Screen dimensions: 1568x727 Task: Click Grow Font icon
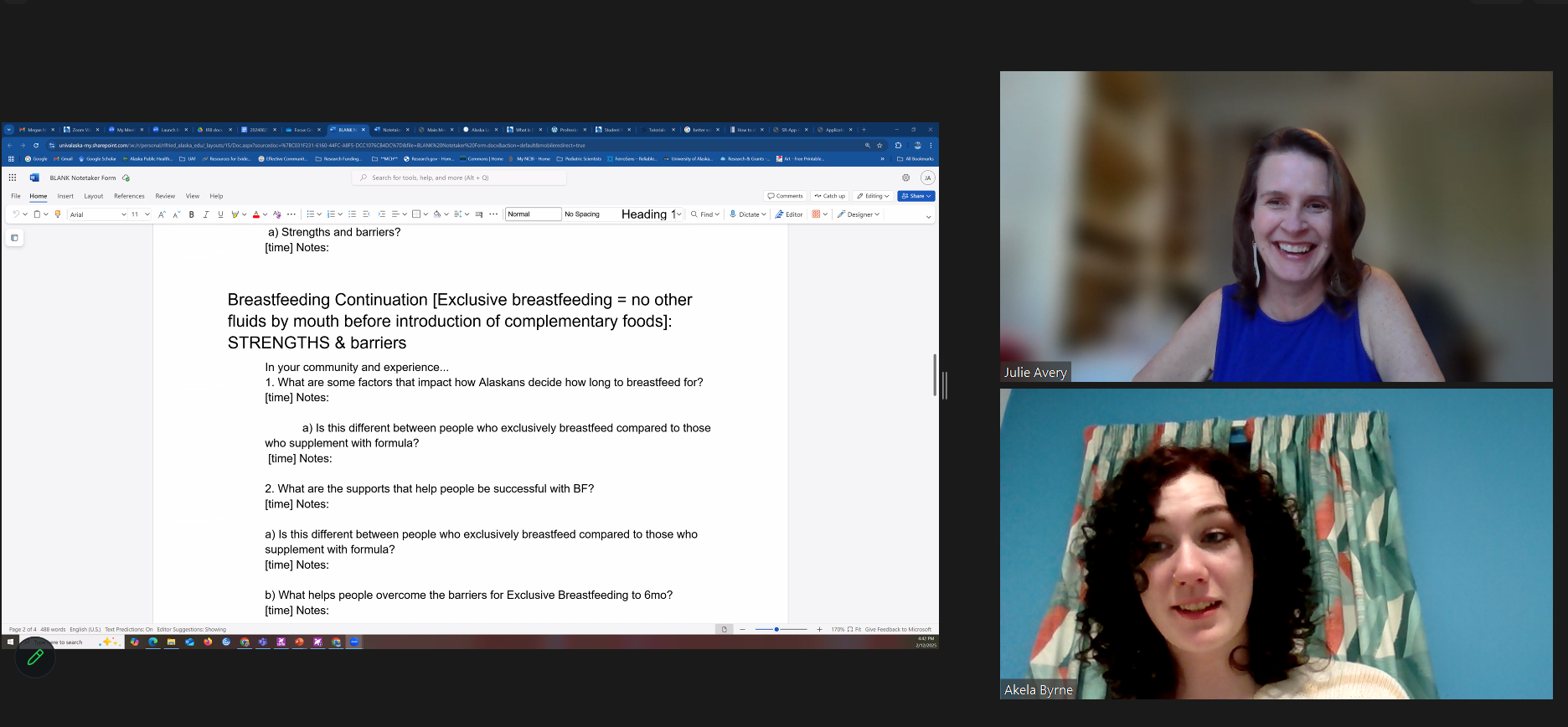click(162, 214)
